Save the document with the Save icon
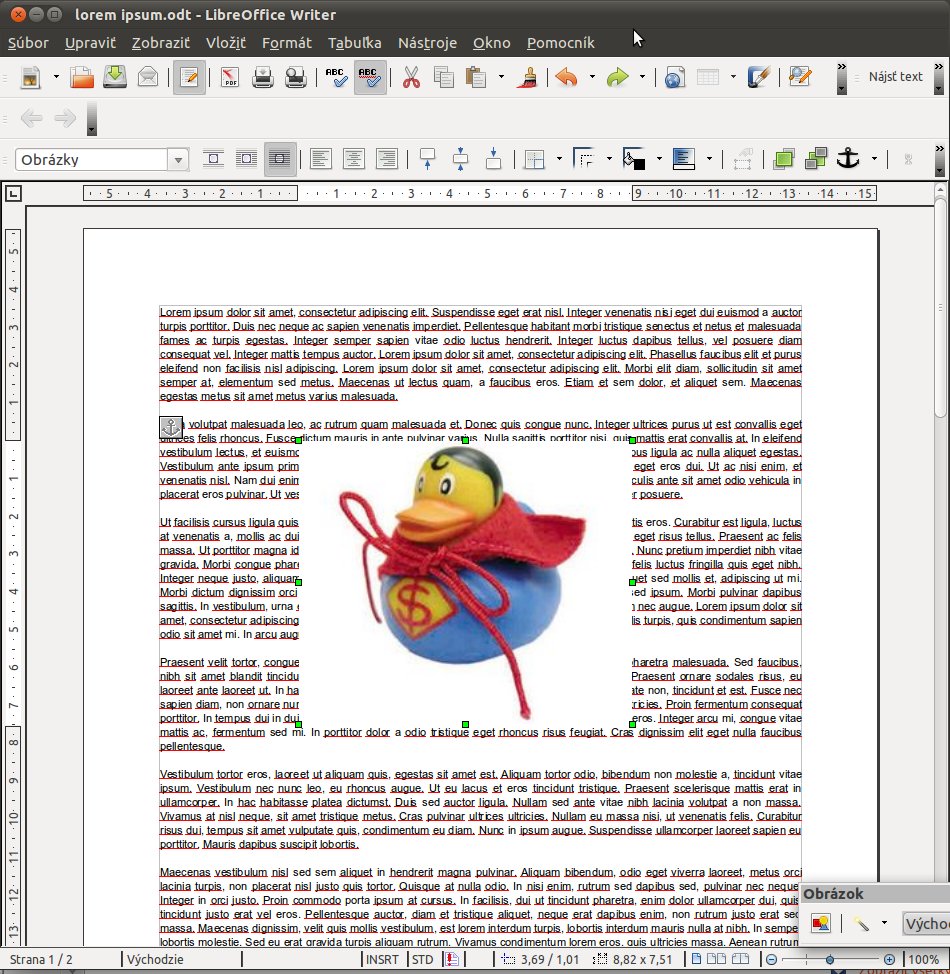The height and width of the screenshot is (974, 950). 115,77
